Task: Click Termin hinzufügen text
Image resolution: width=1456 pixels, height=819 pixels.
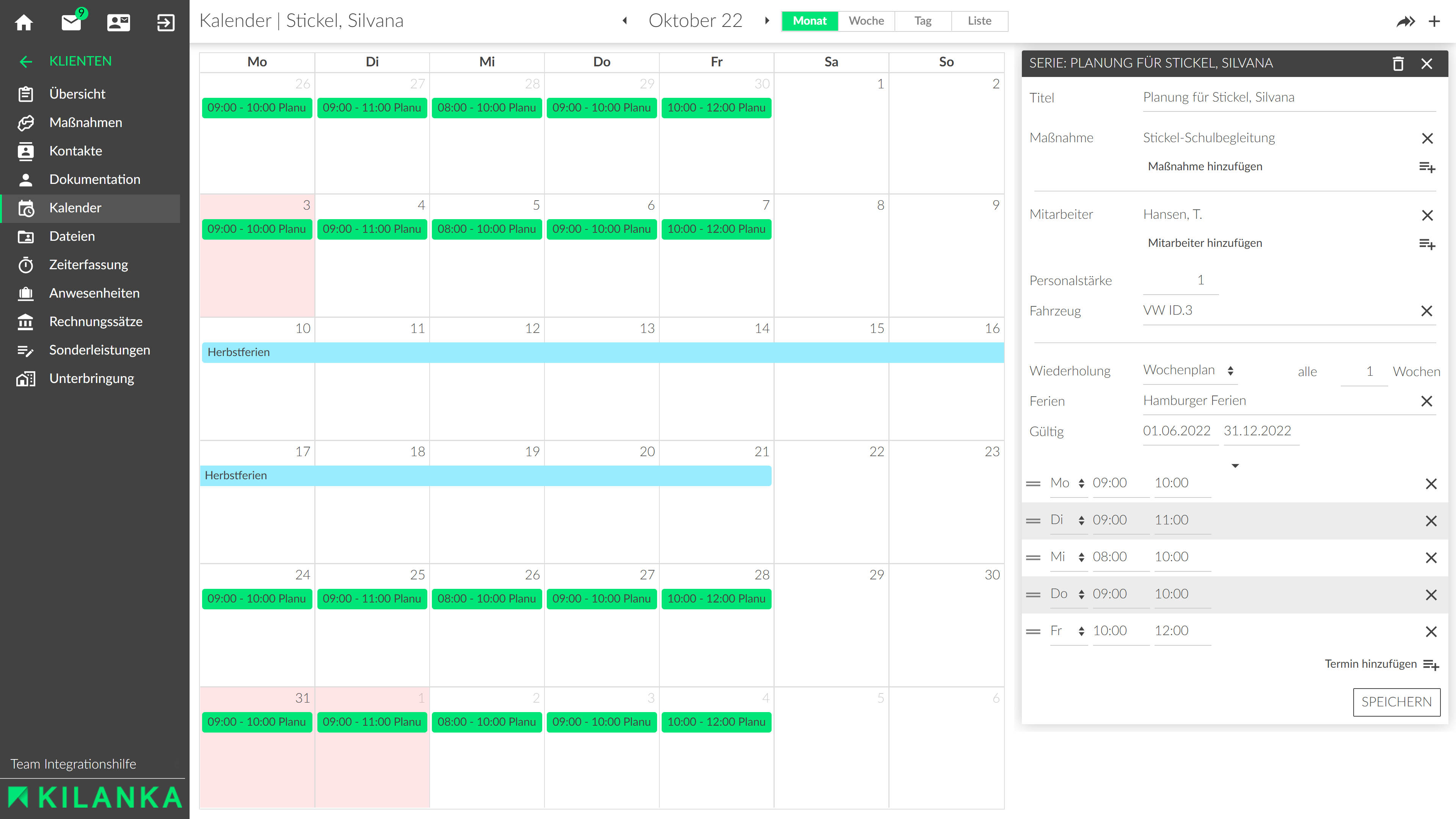Action: 1371,664
